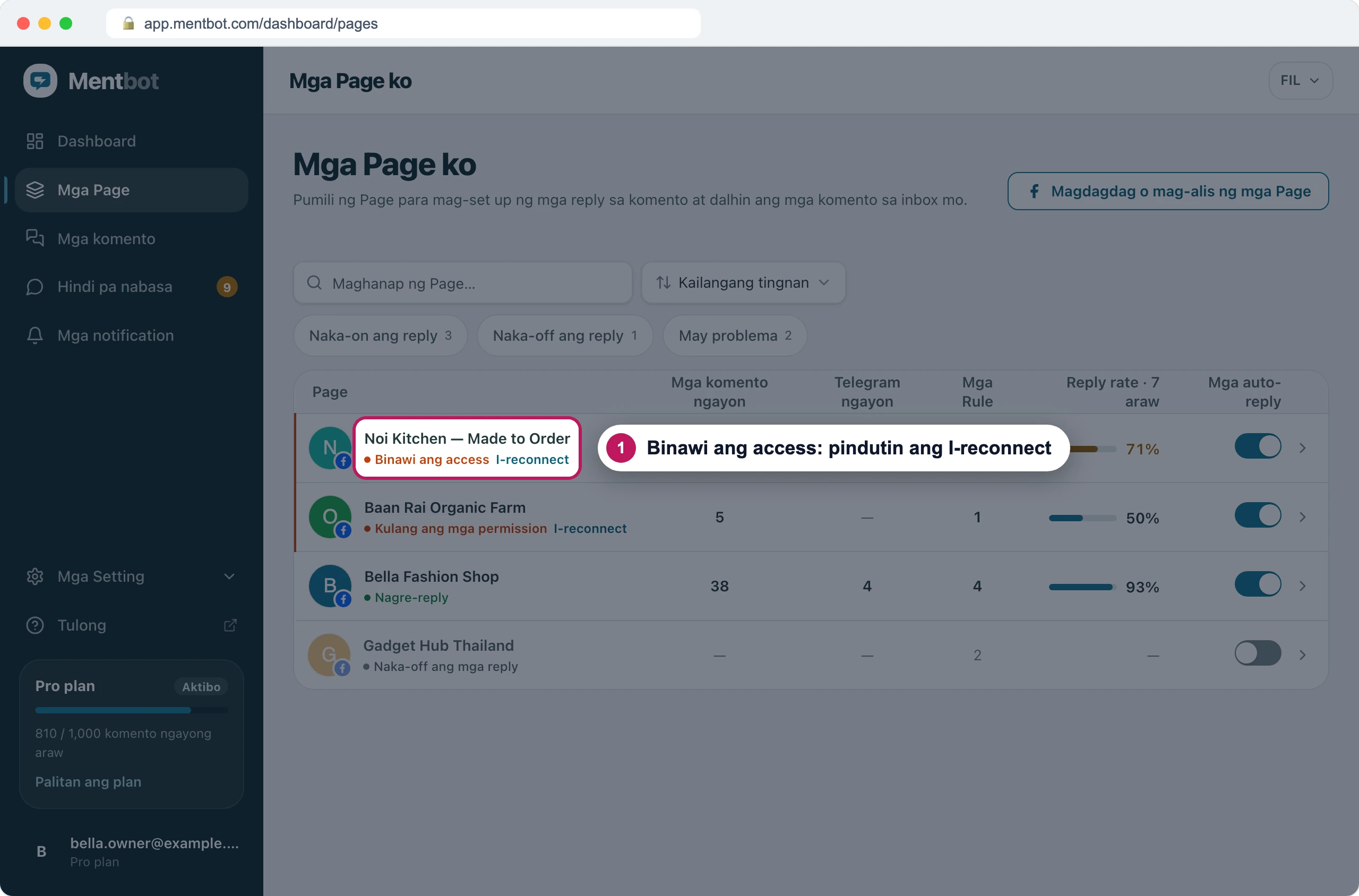Open Noi Kitchen row chevron

1302,448
